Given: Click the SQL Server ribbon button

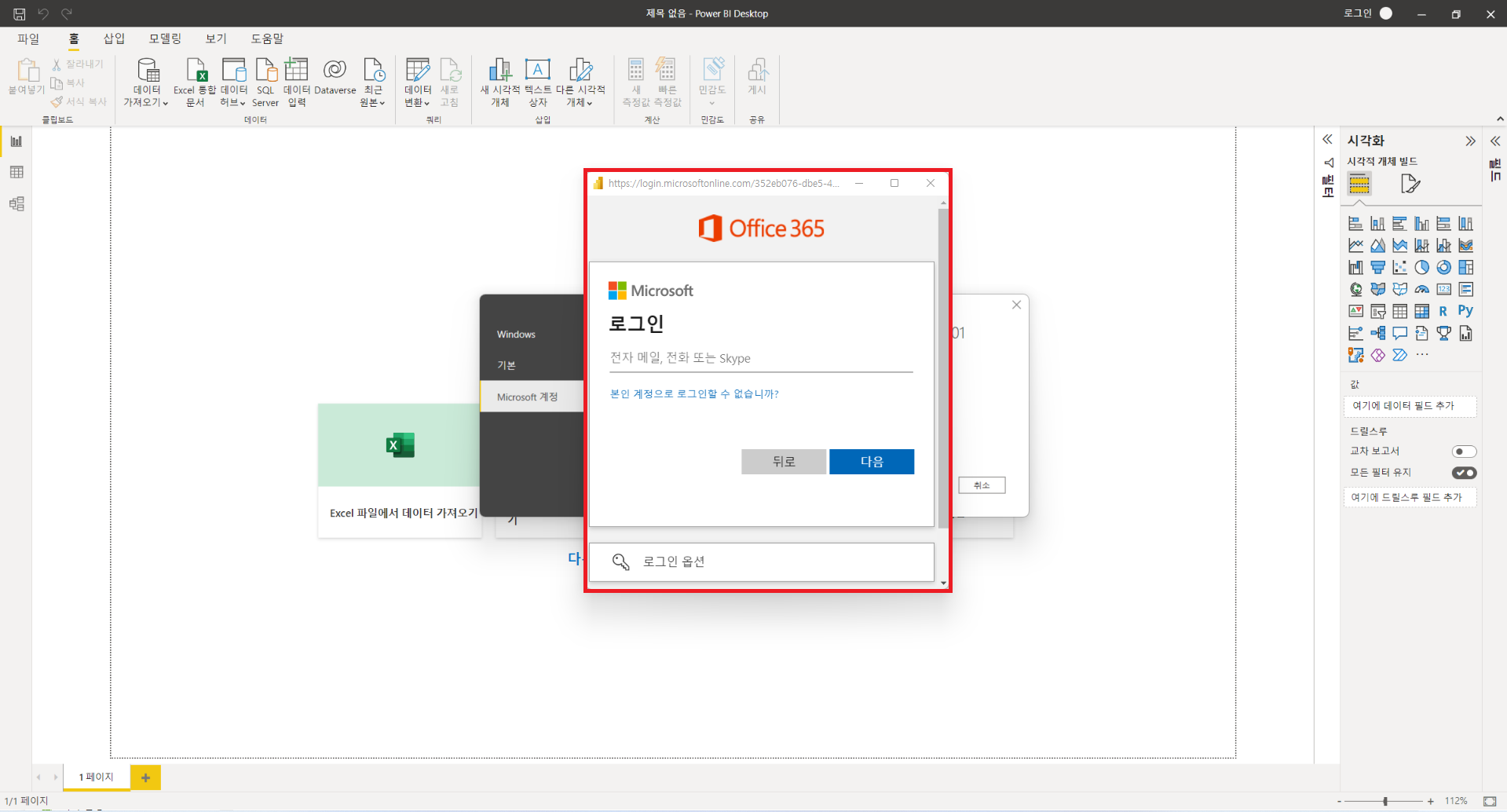Looking at the screenshot, I should [265, 82].
